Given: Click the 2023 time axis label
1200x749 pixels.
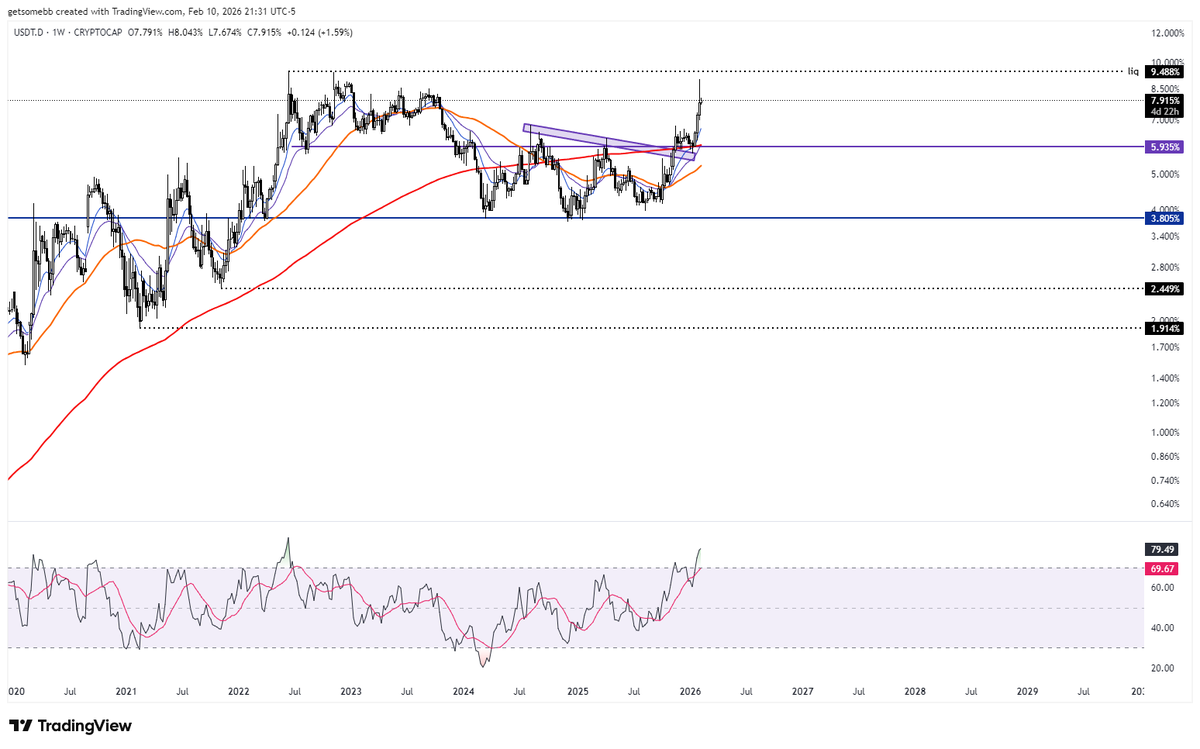Looking at the screenshot, I should pos(351,691).
